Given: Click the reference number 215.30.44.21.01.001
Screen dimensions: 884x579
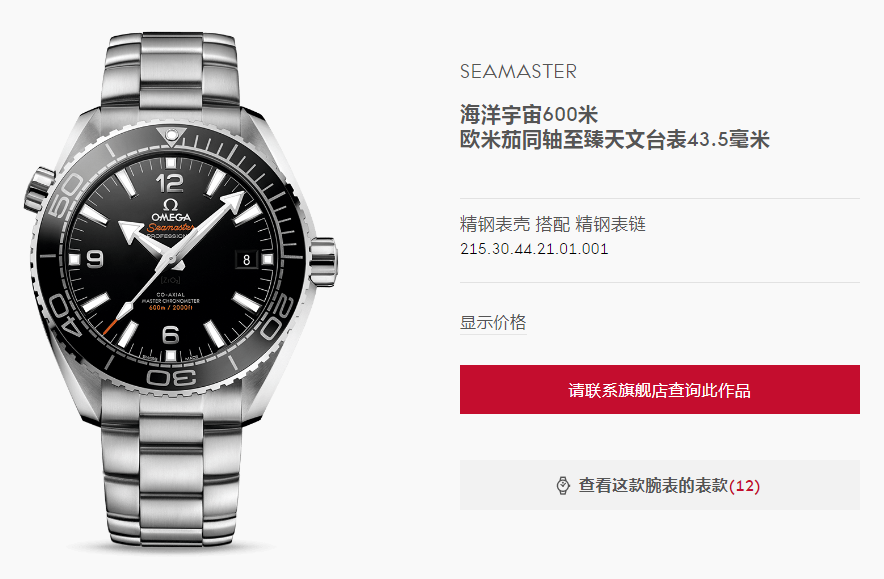Looking at the screenshot, I should point(534,249).
